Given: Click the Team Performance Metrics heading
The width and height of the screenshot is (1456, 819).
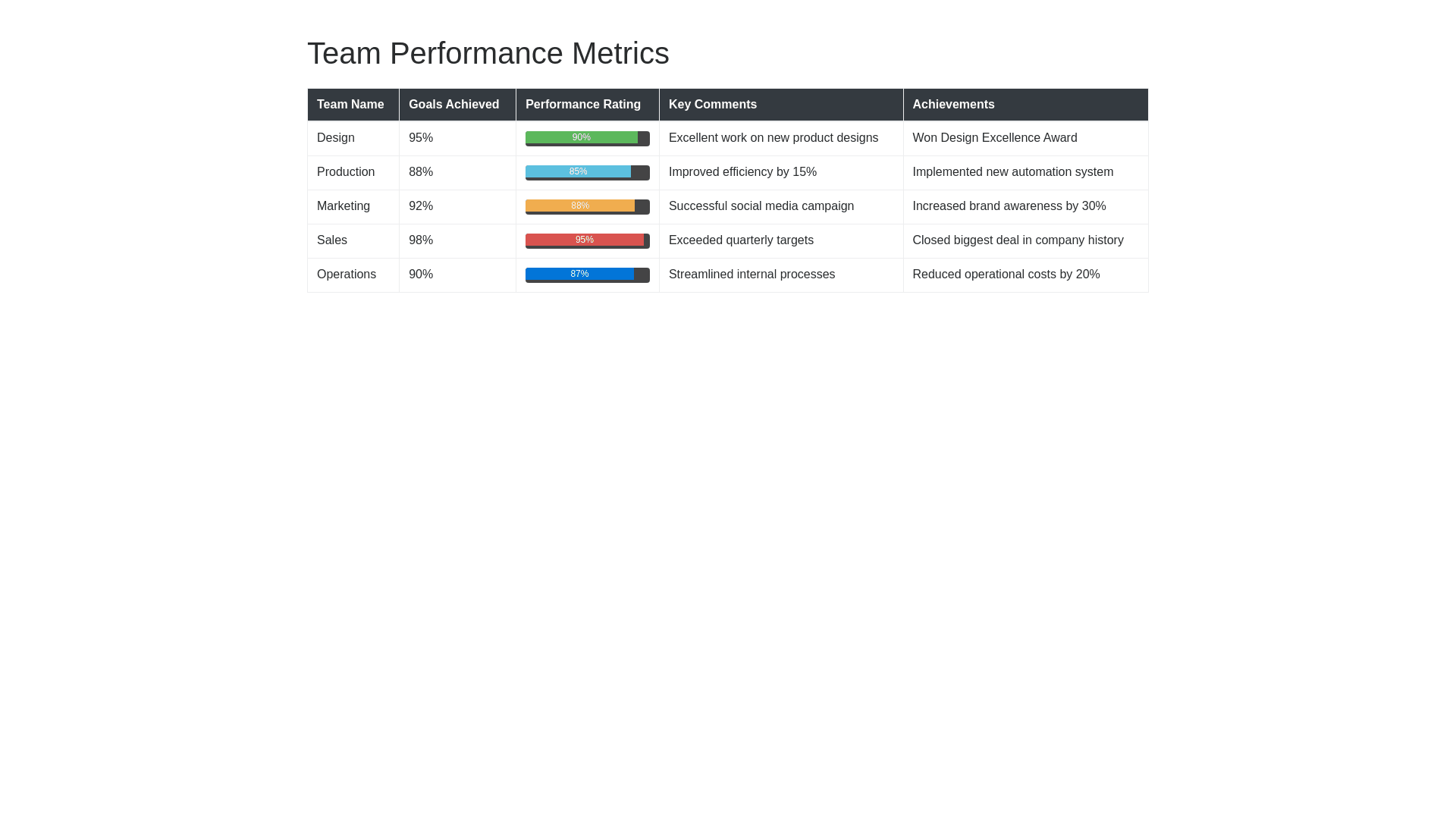Looking at the screenshot, I should [488, 53].
